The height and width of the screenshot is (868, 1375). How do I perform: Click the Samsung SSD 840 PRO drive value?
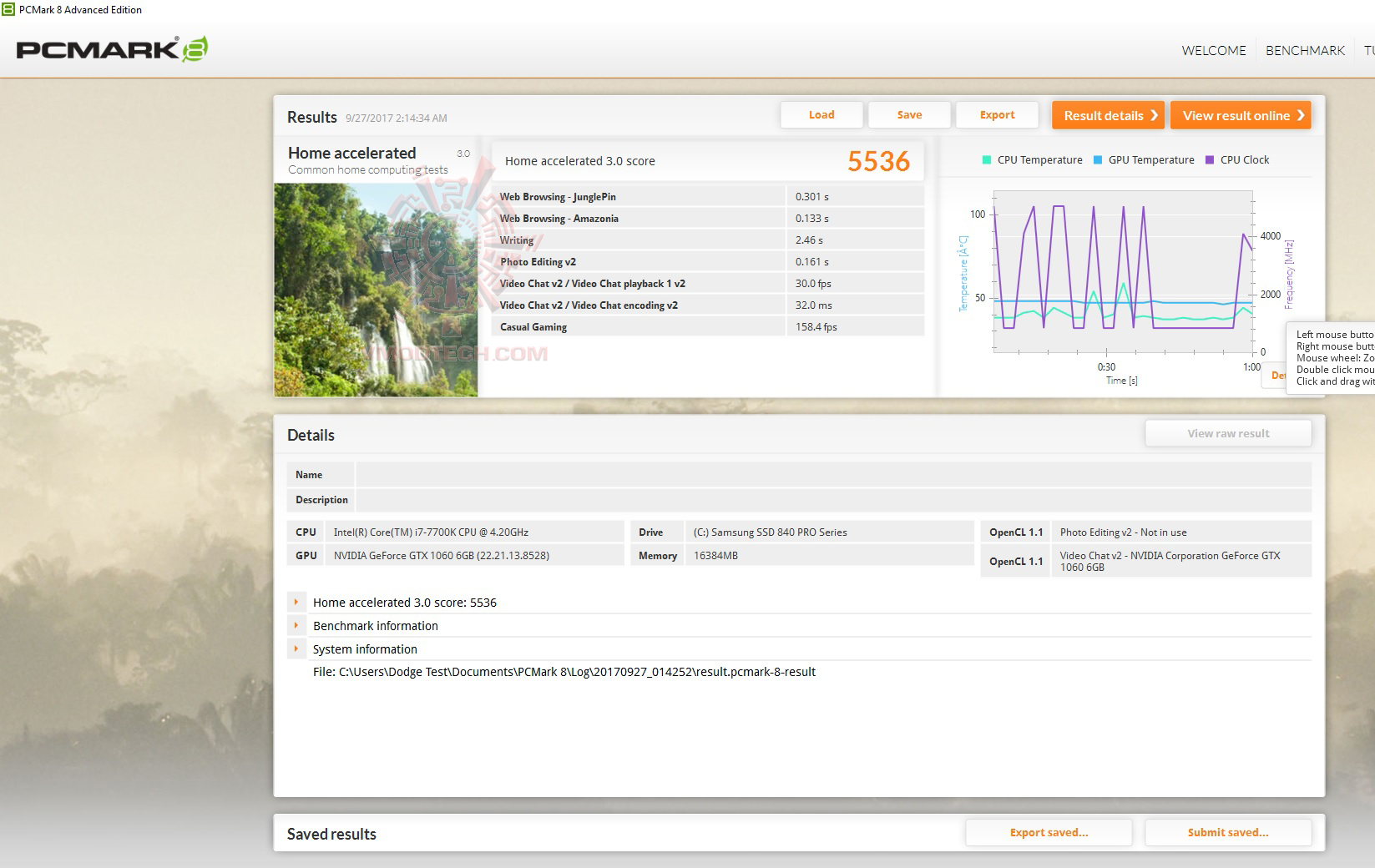(770, 532)
